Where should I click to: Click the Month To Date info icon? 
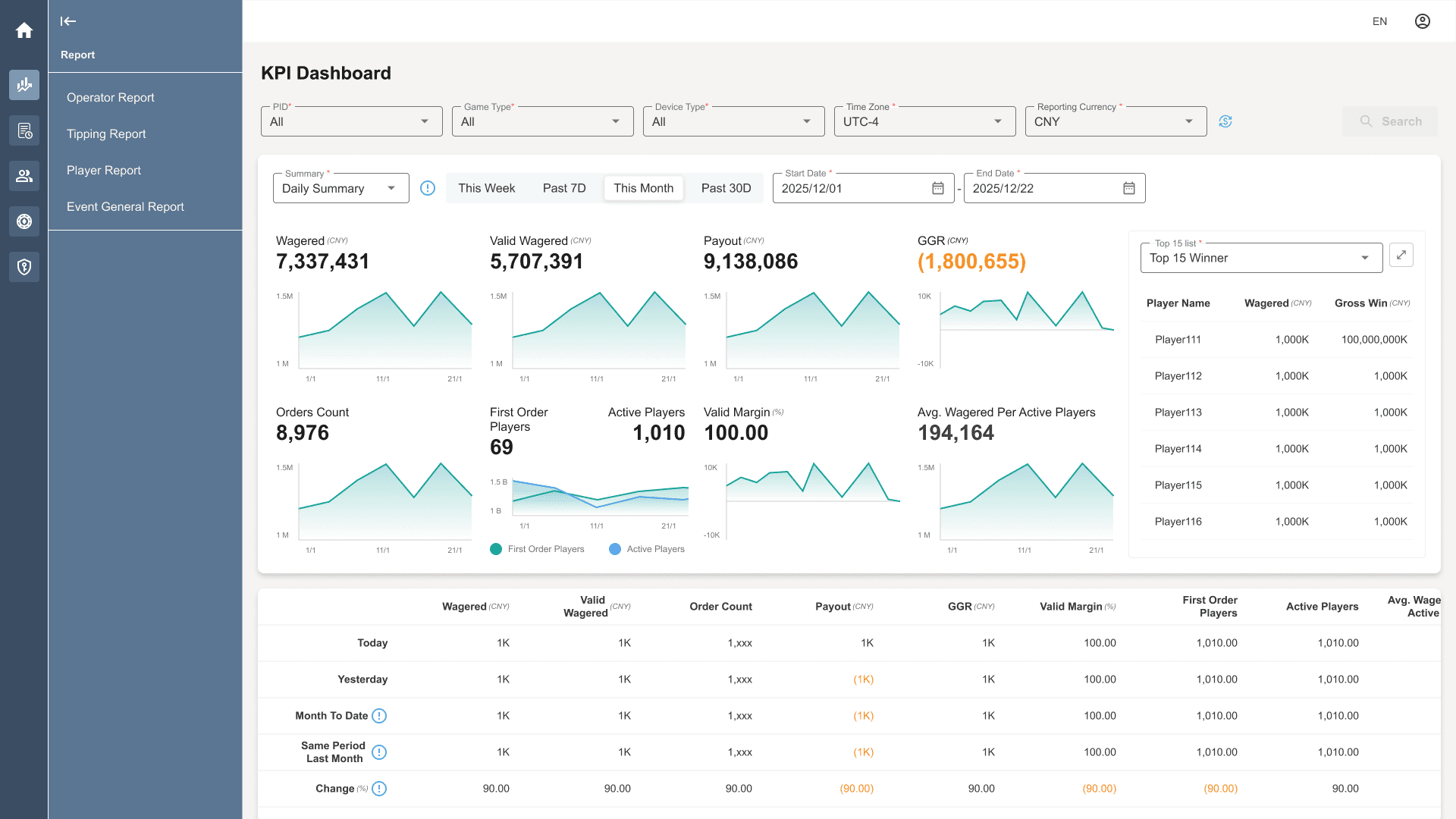(x=379, y=716)
